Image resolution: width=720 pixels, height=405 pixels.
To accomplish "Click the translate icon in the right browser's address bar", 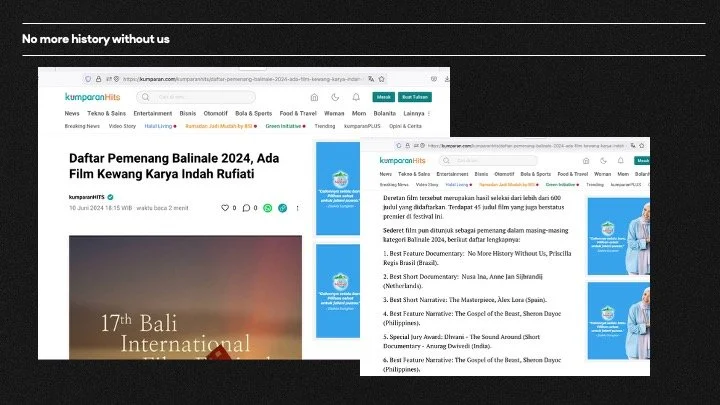I will pos(633,146).
